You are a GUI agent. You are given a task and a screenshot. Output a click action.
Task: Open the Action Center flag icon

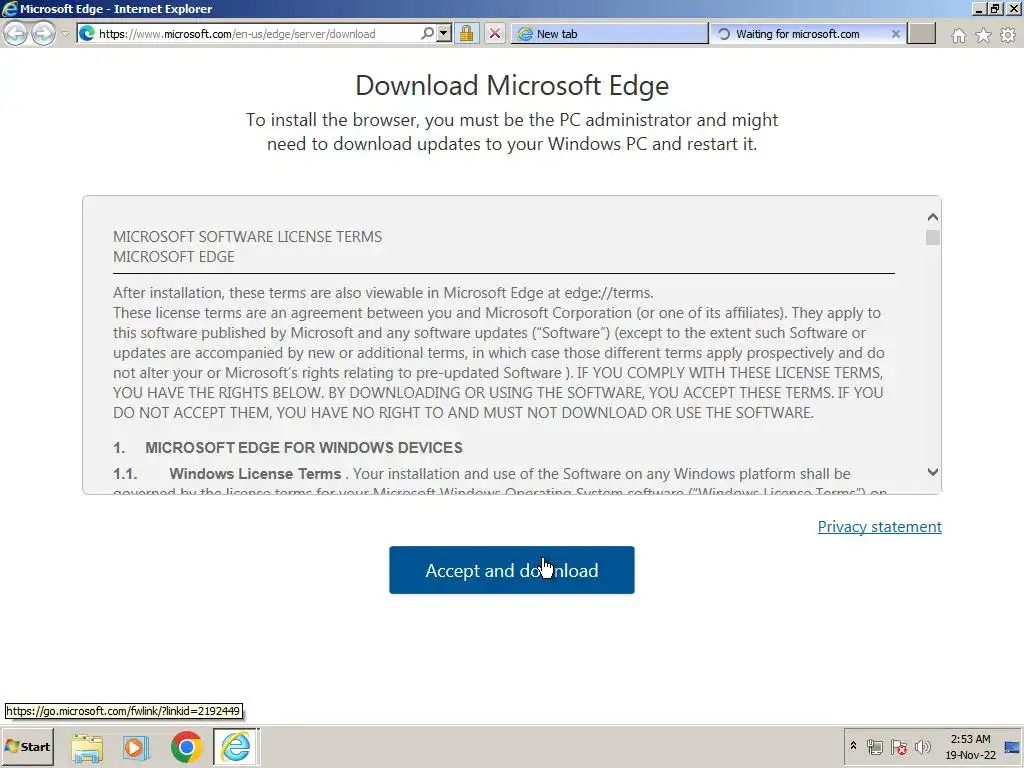coord(899,747)
